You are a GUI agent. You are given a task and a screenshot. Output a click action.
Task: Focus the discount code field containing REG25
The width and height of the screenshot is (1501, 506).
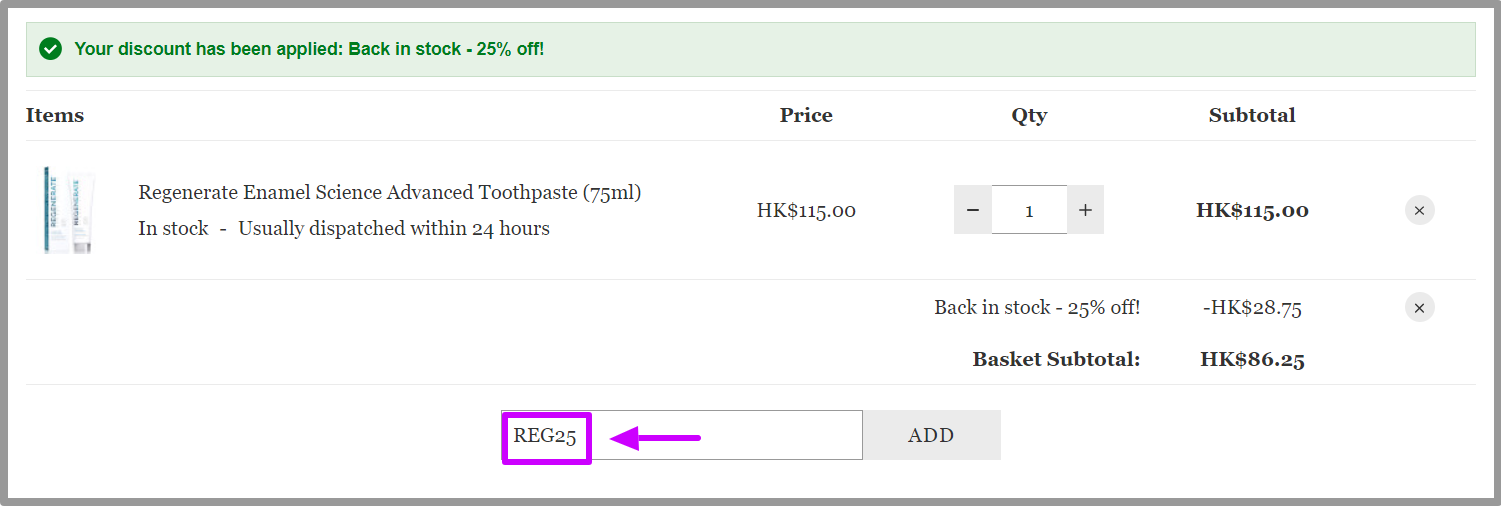tap(682, 435)
